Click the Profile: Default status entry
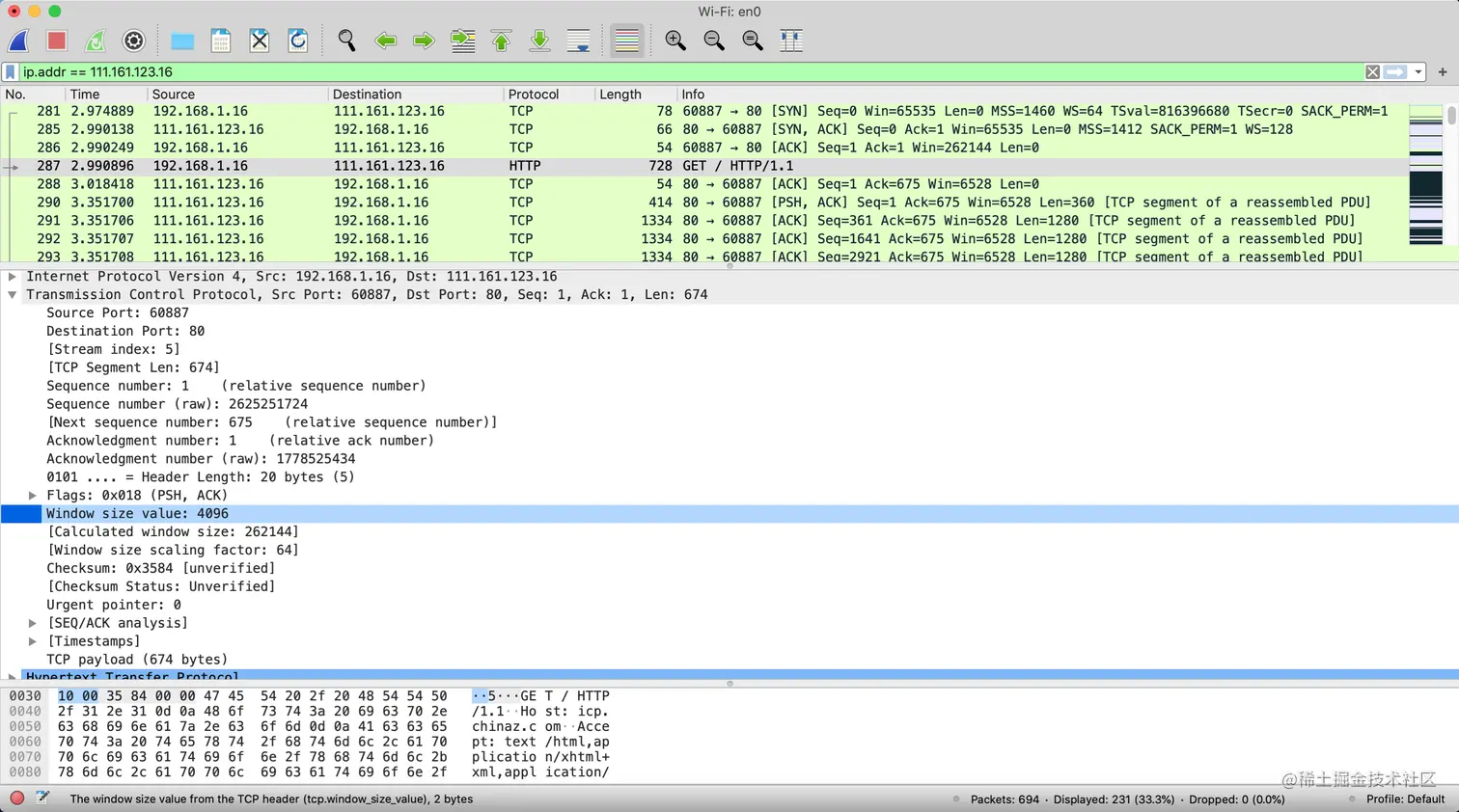Image resolution: width=1459 pixels, height=812 pixels. [x=1405, y=799]
